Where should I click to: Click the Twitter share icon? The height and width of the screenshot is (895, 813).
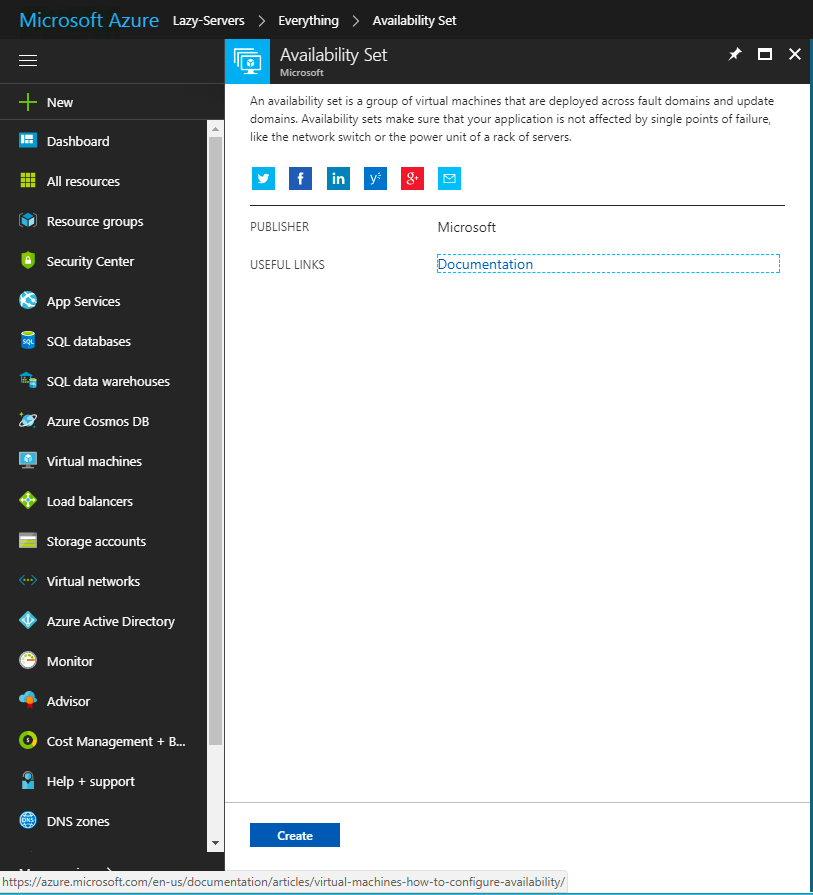[x=263, y=179]
